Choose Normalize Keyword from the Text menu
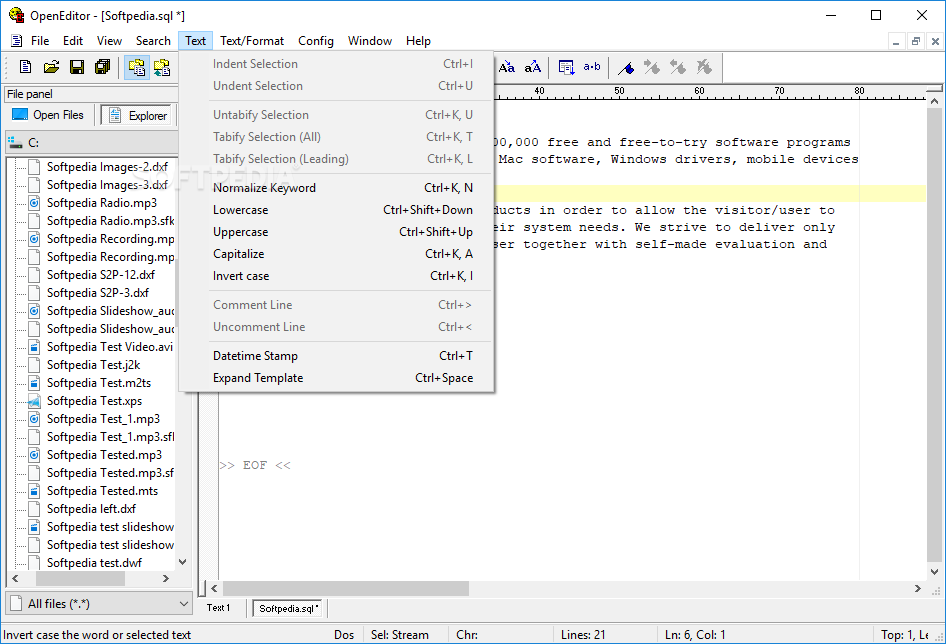The width and height of the screenshot is (946, 644). click(x=337, y=188)
